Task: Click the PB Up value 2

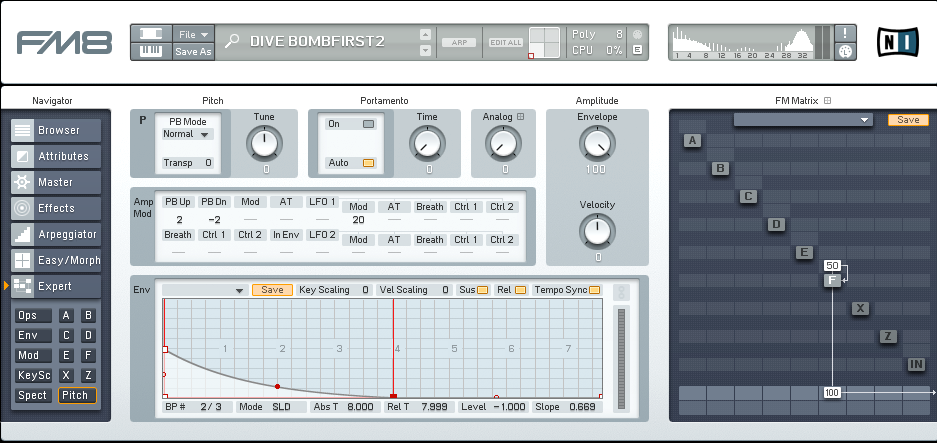Action: (x=179, y=220)
